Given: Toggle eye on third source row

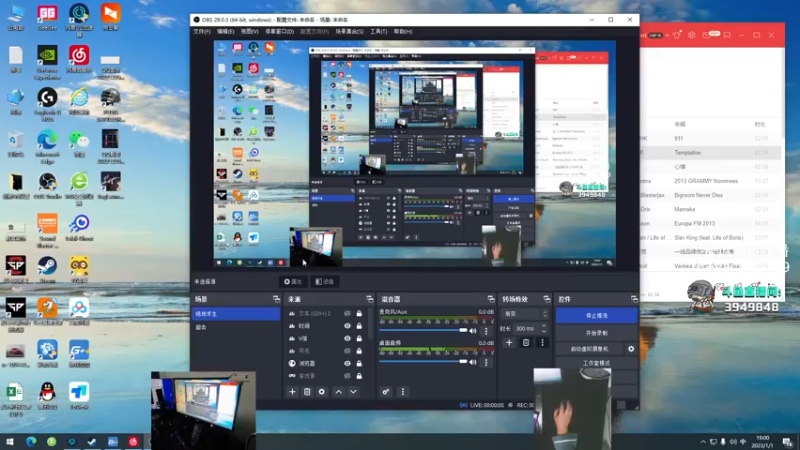Looking at the screenshot, I should pos(347,338).
